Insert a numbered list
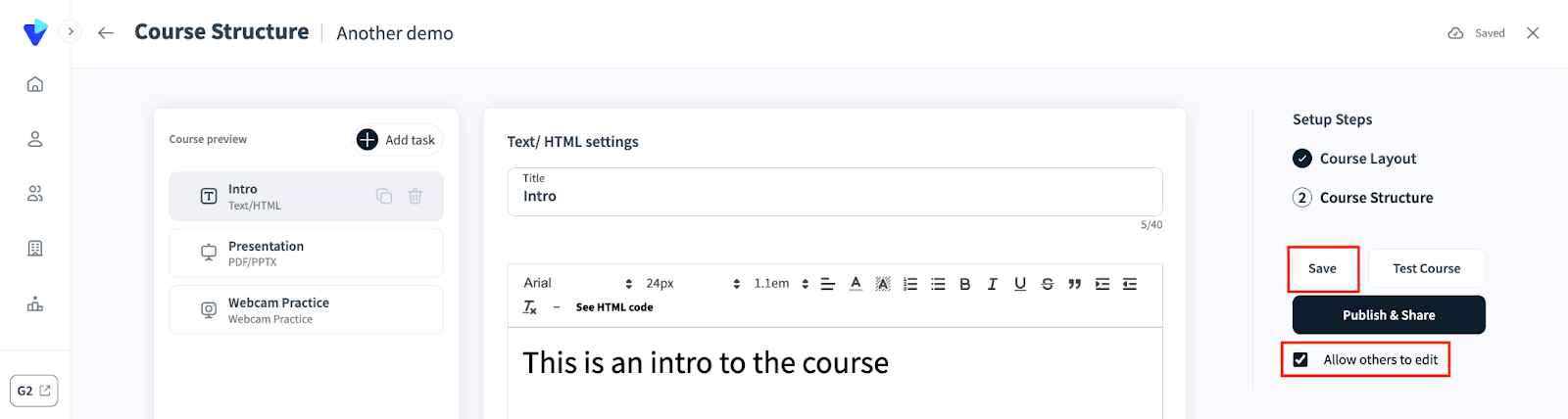Screen dimensions: 1568x419 [x=910, y=284]
